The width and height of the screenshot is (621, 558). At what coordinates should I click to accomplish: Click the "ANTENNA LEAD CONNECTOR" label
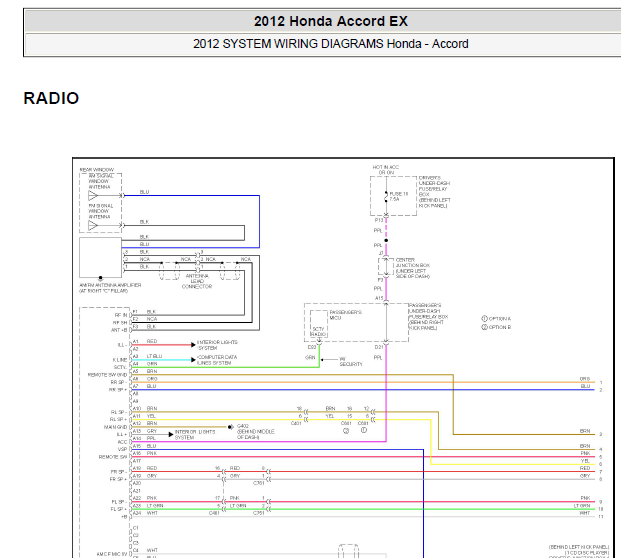[x=197, y=281]
